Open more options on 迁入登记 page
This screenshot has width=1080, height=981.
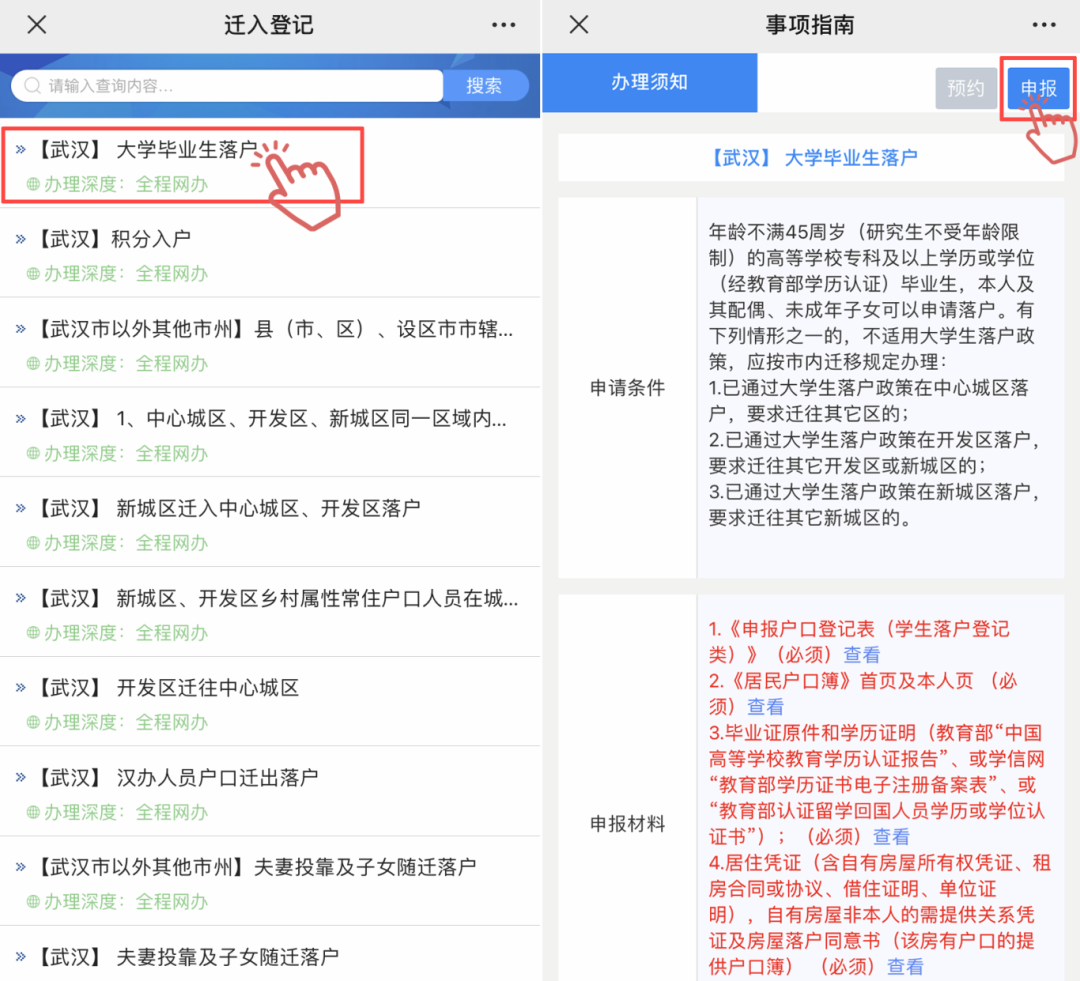pyautogui.click(x=503, y=25)
